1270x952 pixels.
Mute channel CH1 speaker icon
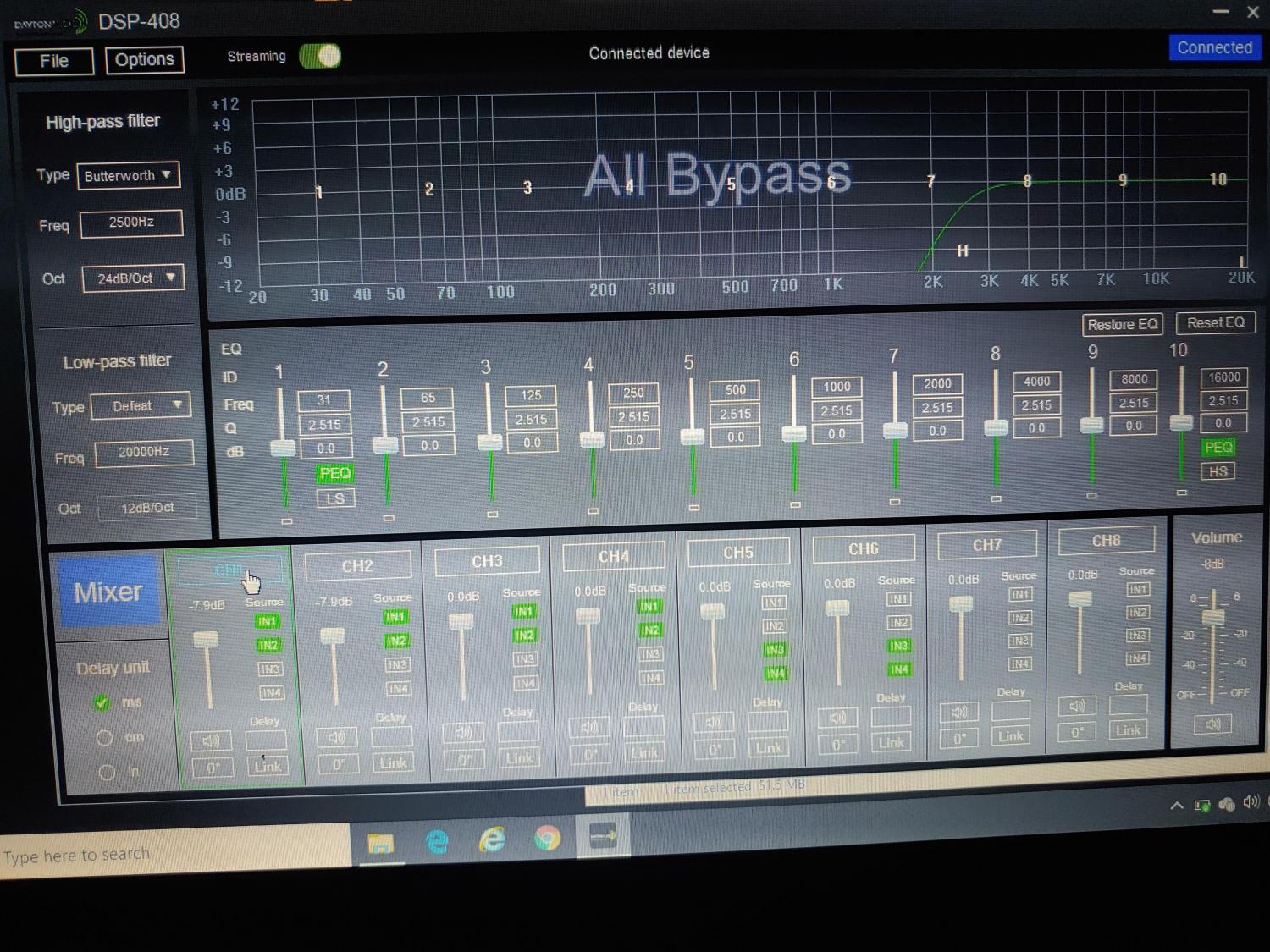tap(210, 741)
